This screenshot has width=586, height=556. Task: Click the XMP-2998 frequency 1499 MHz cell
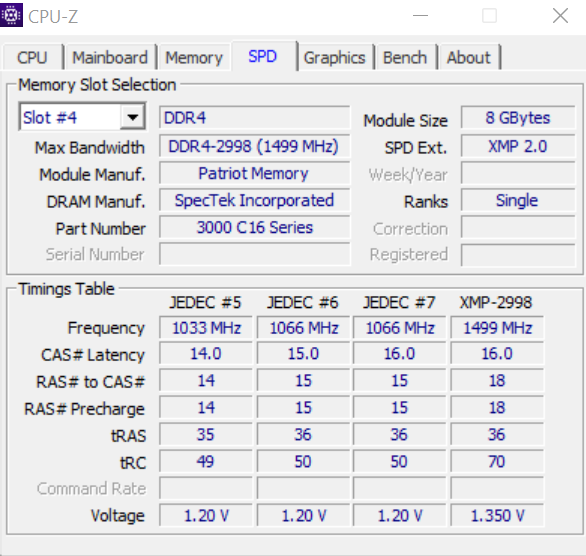[497, 328]
